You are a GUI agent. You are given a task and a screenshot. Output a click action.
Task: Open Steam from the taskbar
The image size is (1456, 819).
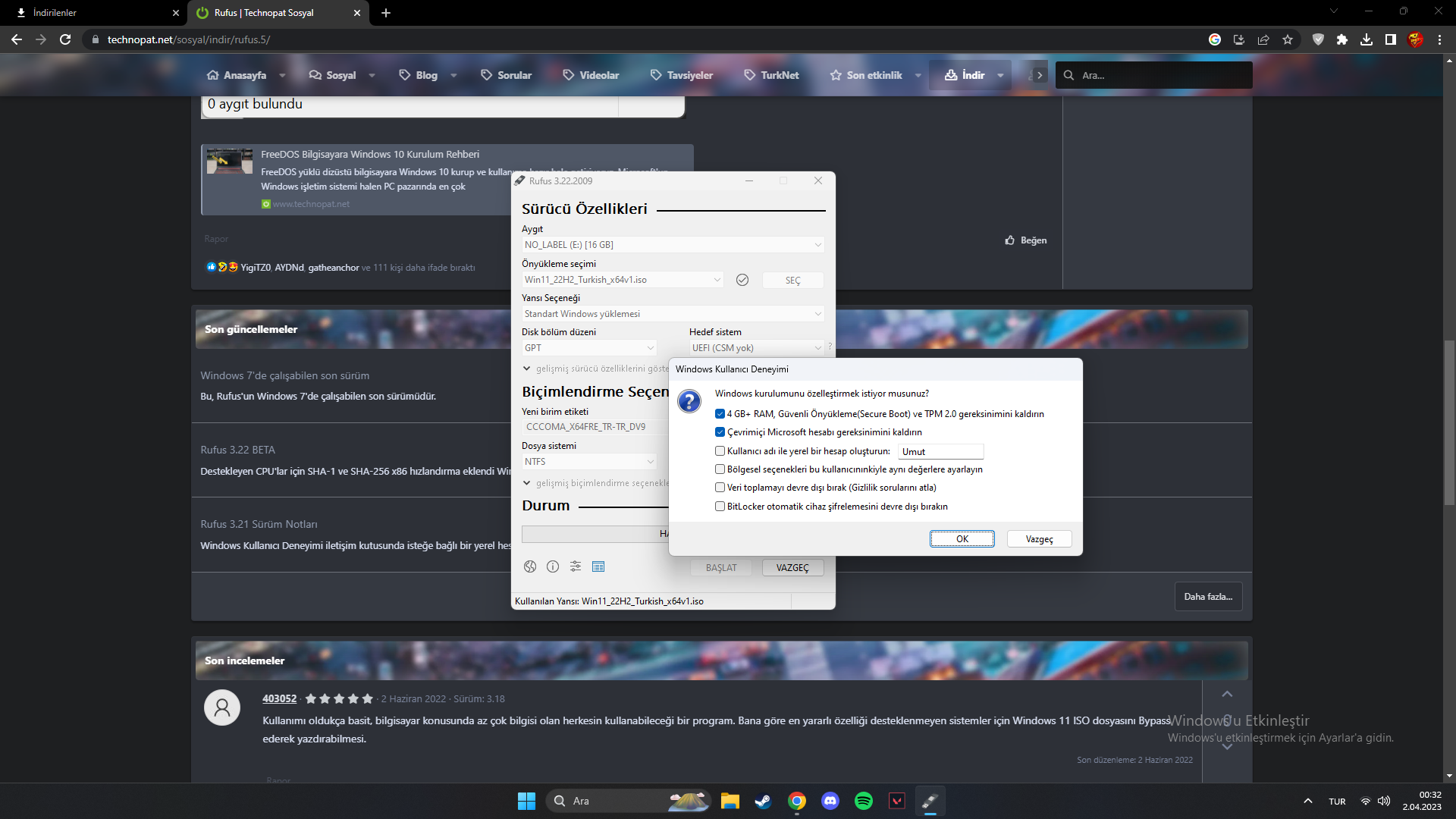coord(763,801)
